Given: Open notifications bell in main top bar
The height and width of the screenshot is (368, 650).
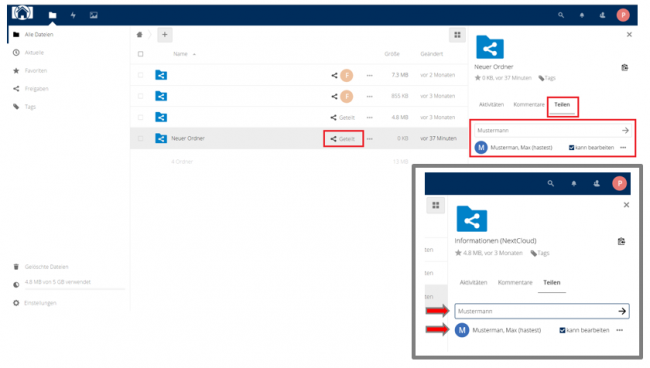Looking at the screenshot, I should coord(582,15).
